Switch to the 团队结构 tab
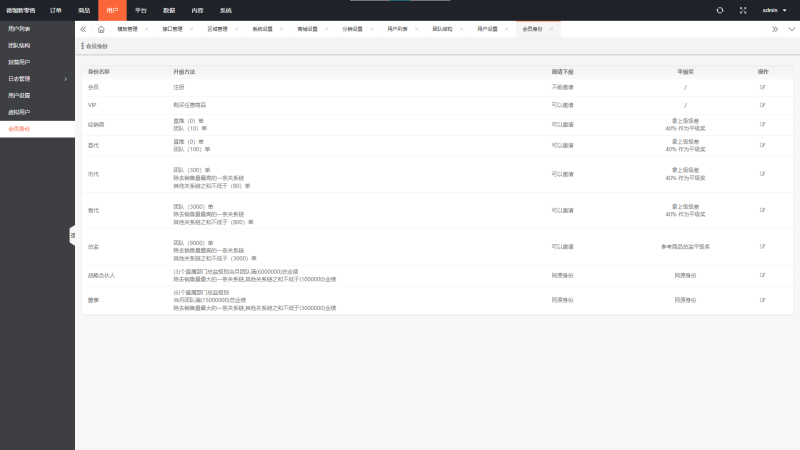This screenshot has height=450, width=800. tap(442, 29)
